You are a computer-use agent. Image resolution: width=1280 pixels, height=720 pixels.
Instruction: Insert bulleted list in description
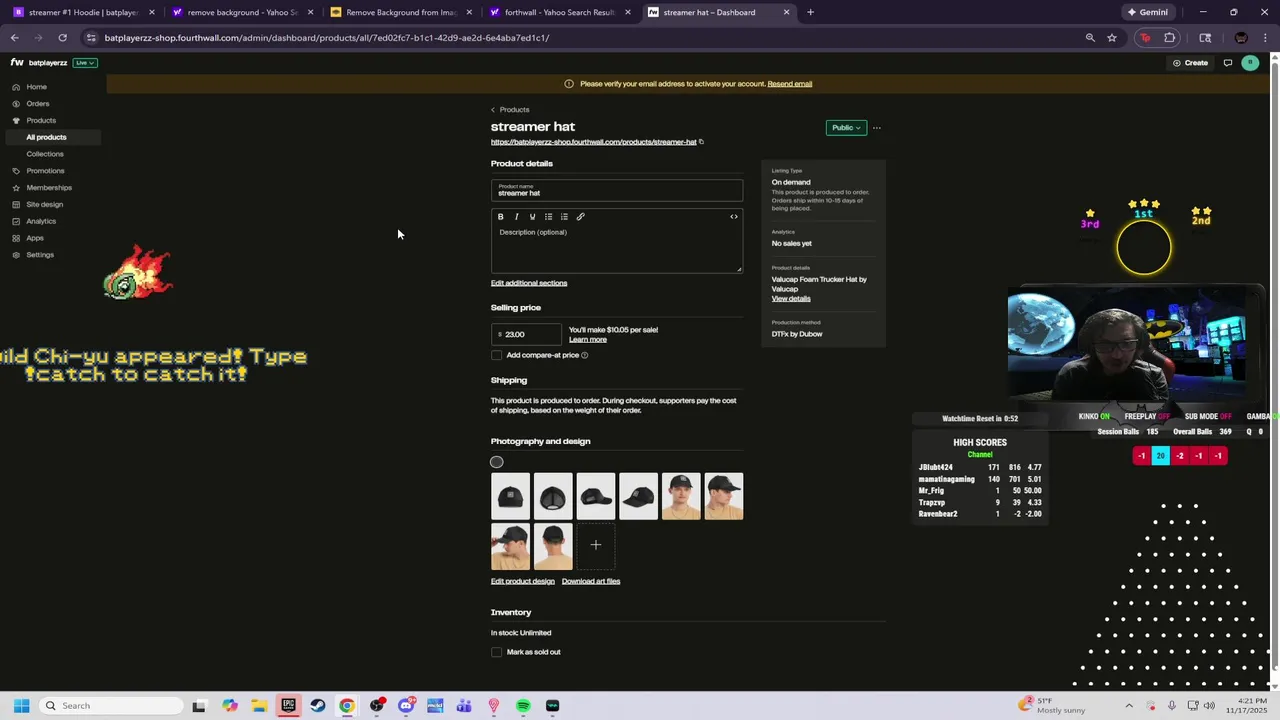(x=548, y=217)
